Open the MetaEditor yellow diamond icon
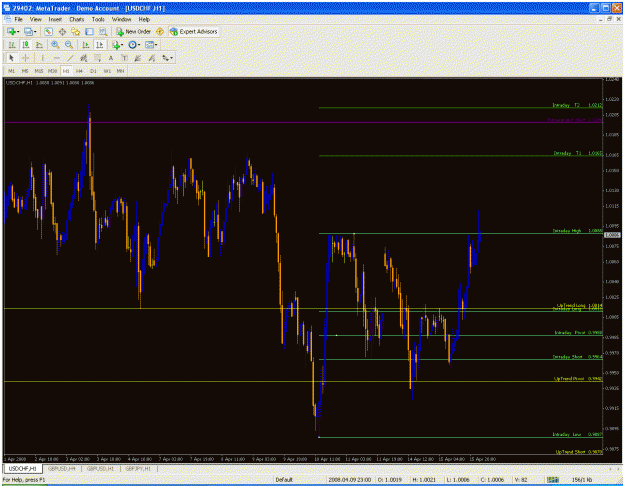Viewport: 625px width, 486px height. click(x=160, y=31)
